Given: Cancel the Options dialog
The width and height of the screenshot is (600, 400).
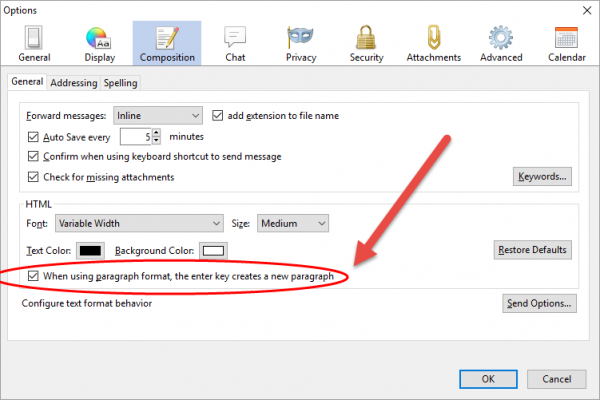Looking at the screenshot, I should pos(556,379).
